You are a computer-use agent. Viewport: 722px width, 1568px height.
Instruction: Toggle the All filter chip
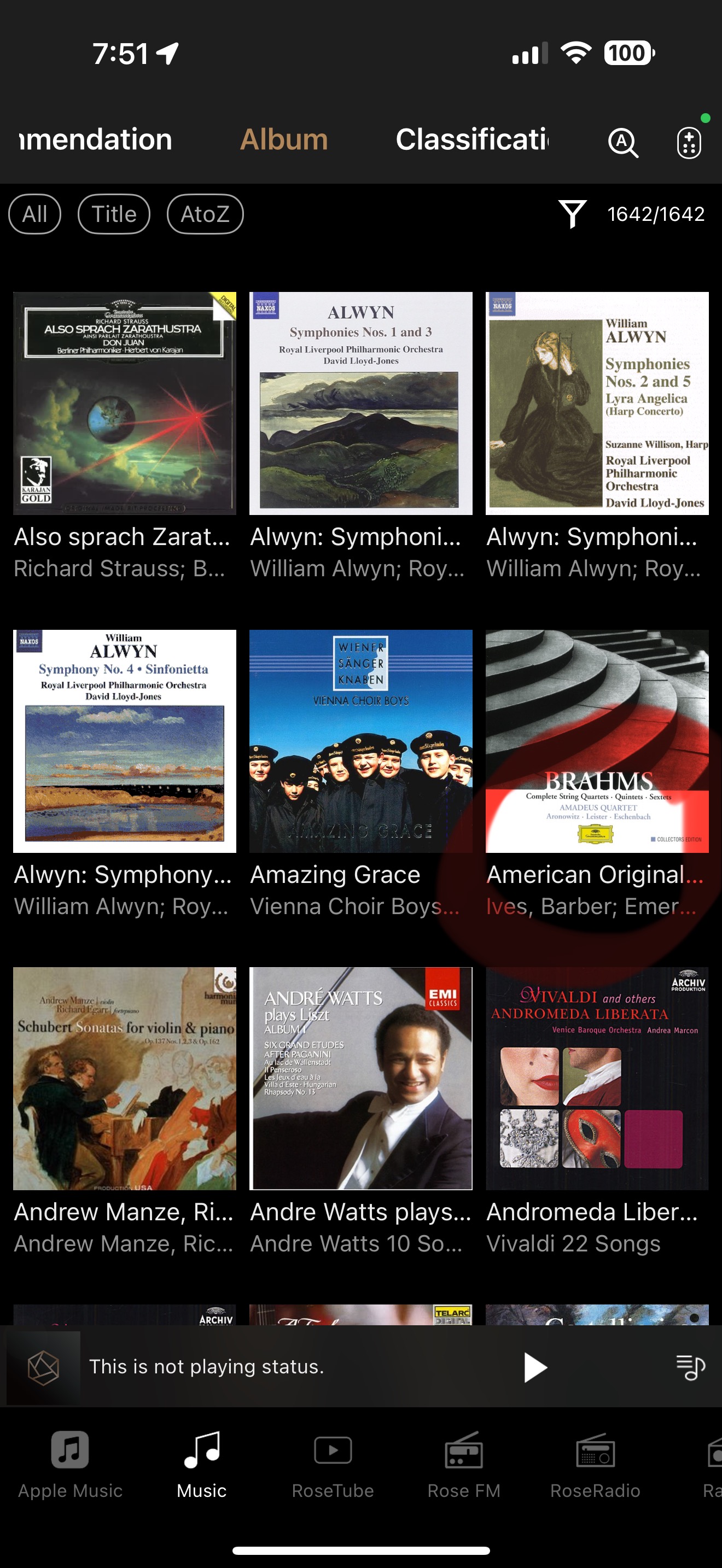click(34, 214)
